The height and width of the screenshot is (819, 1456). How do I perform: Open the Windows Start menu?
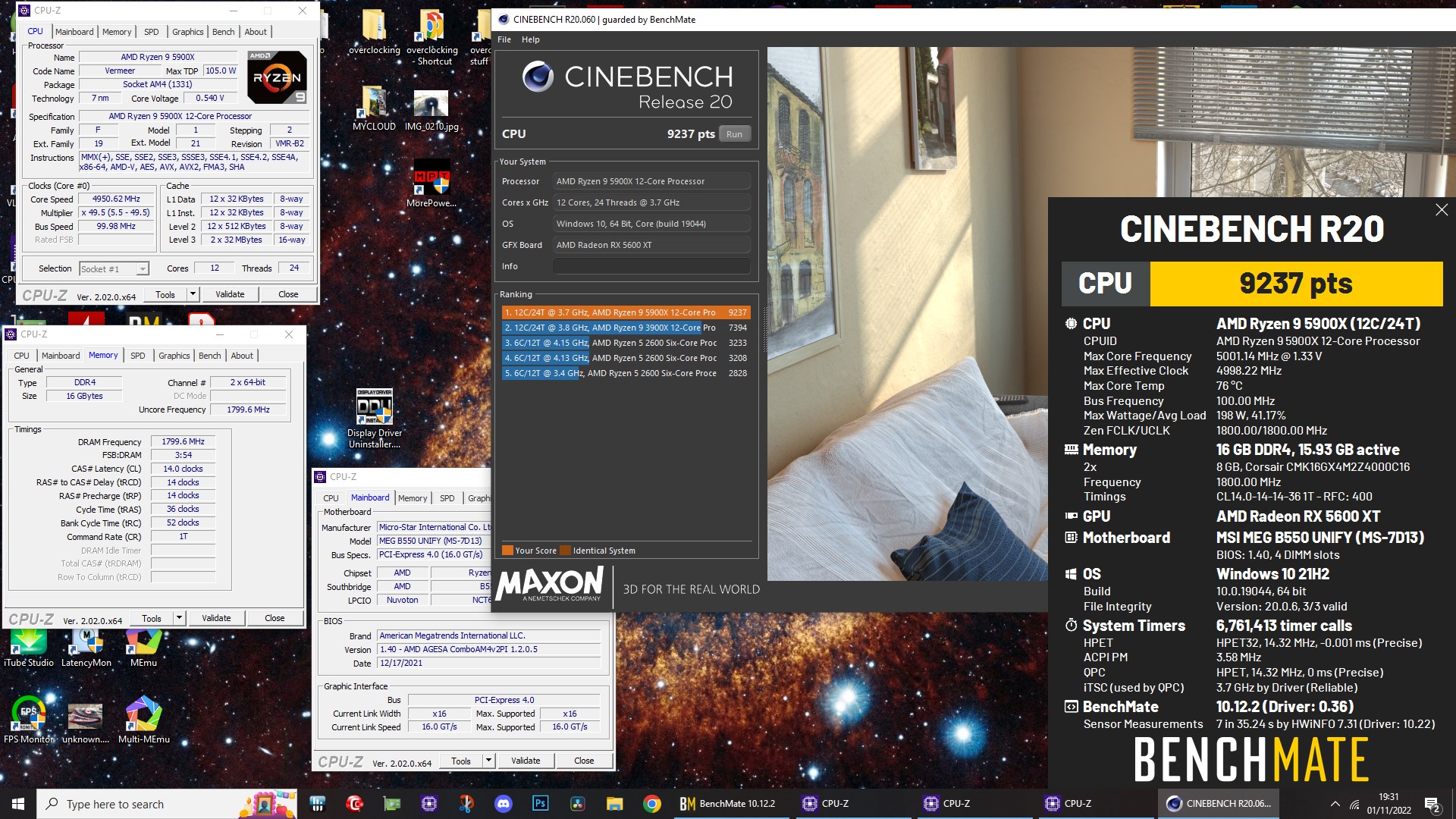[18, 804]
